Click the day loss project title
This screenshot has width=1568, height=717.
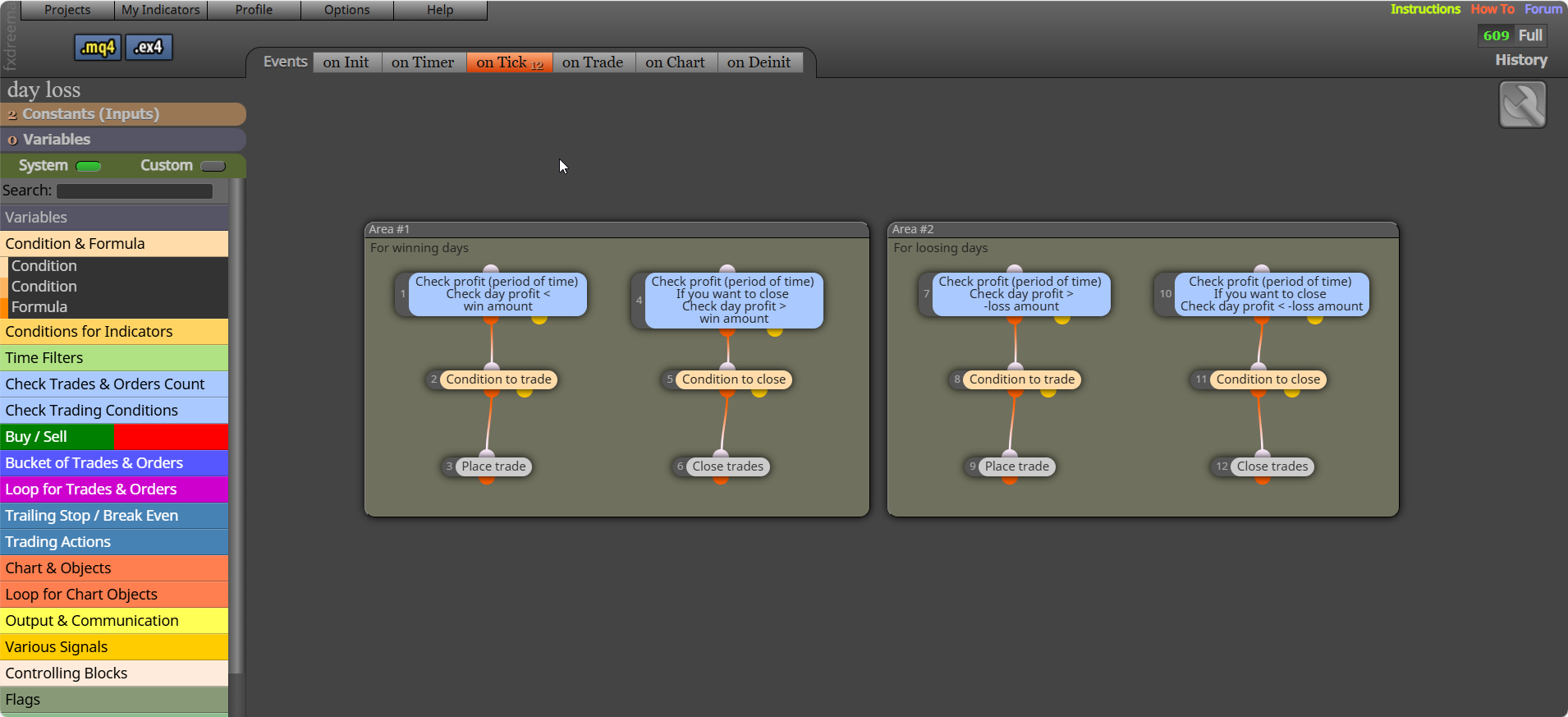tap(44, 90)
